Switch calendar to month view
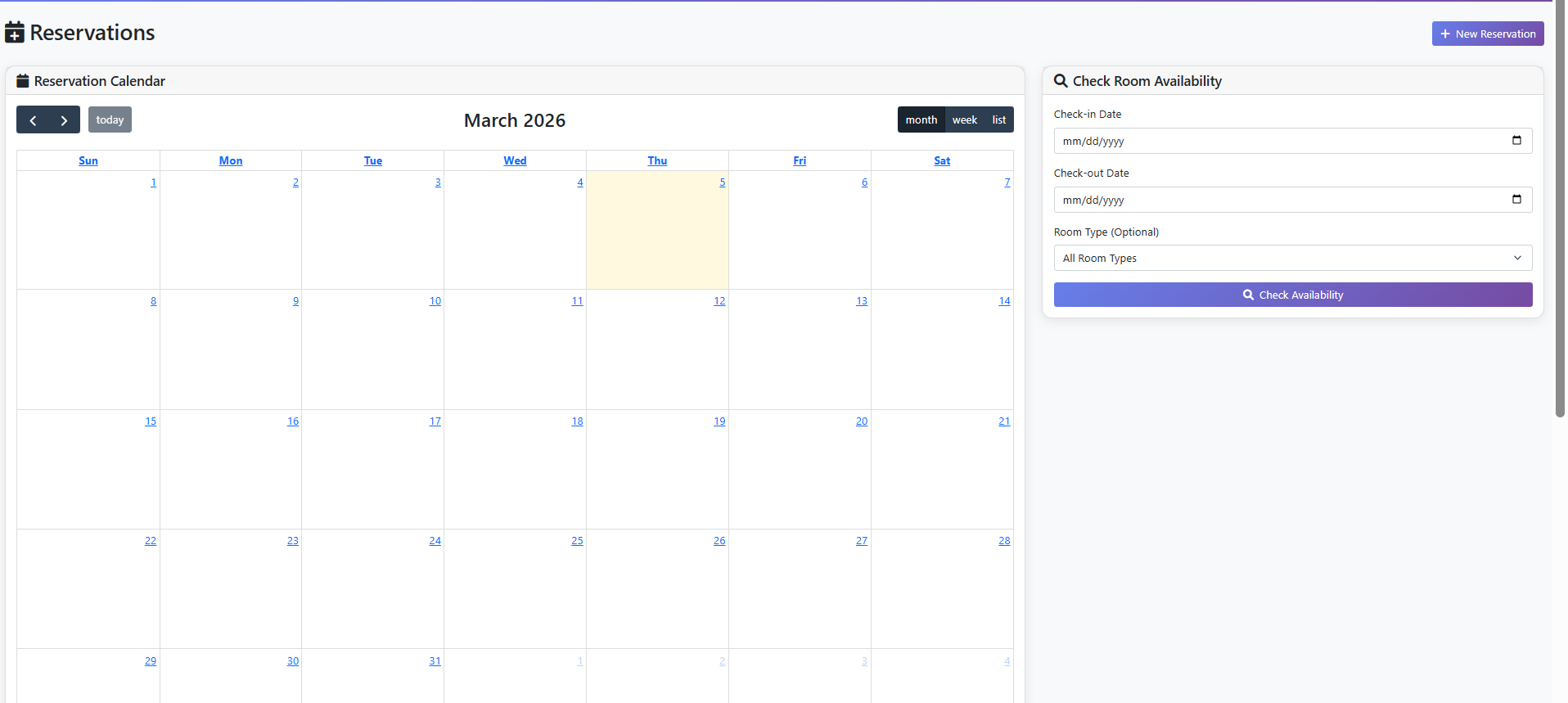This screenshot has width=1568, height=703. 921,120
